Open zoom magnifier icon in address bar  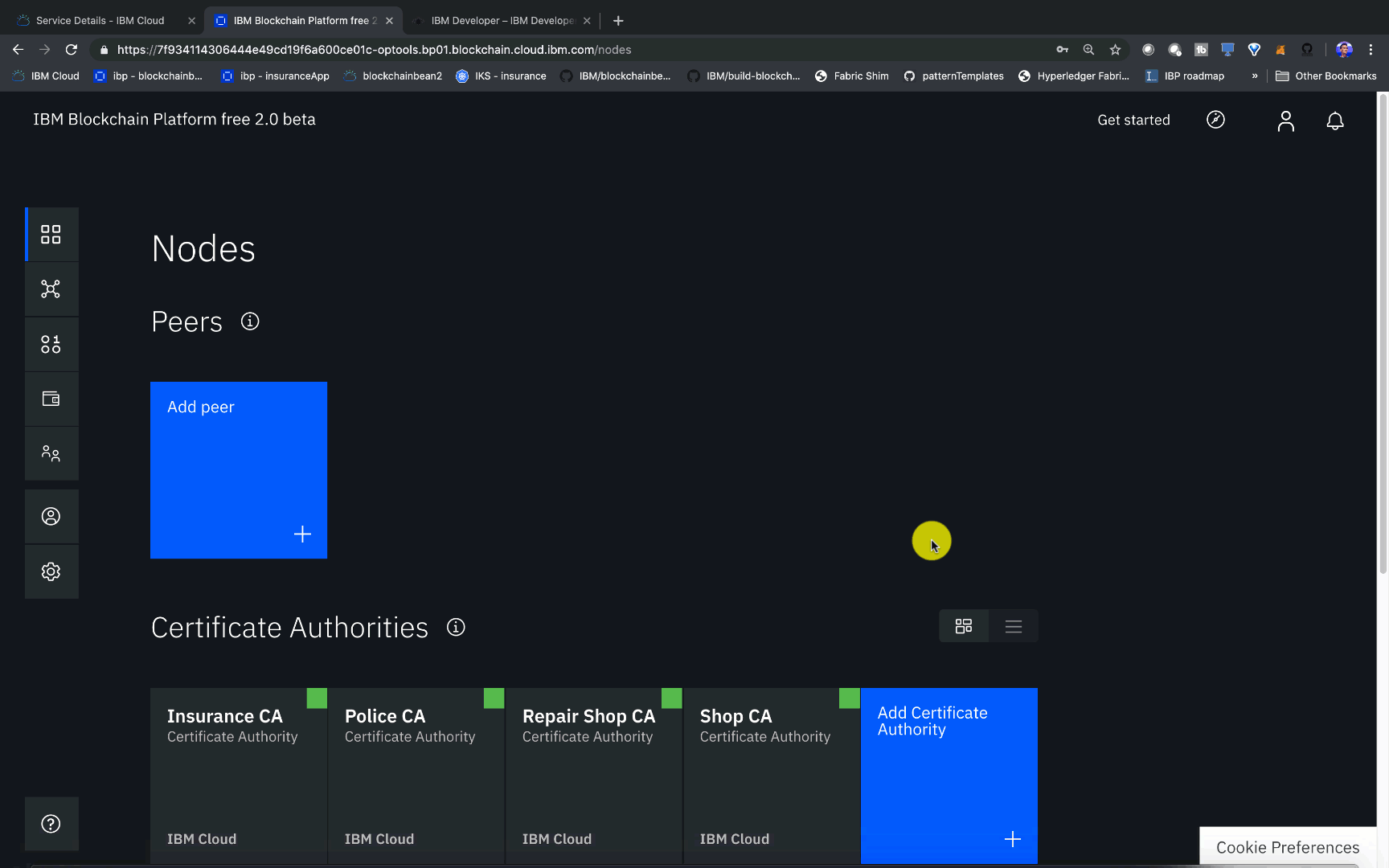tap(1088, 49)
